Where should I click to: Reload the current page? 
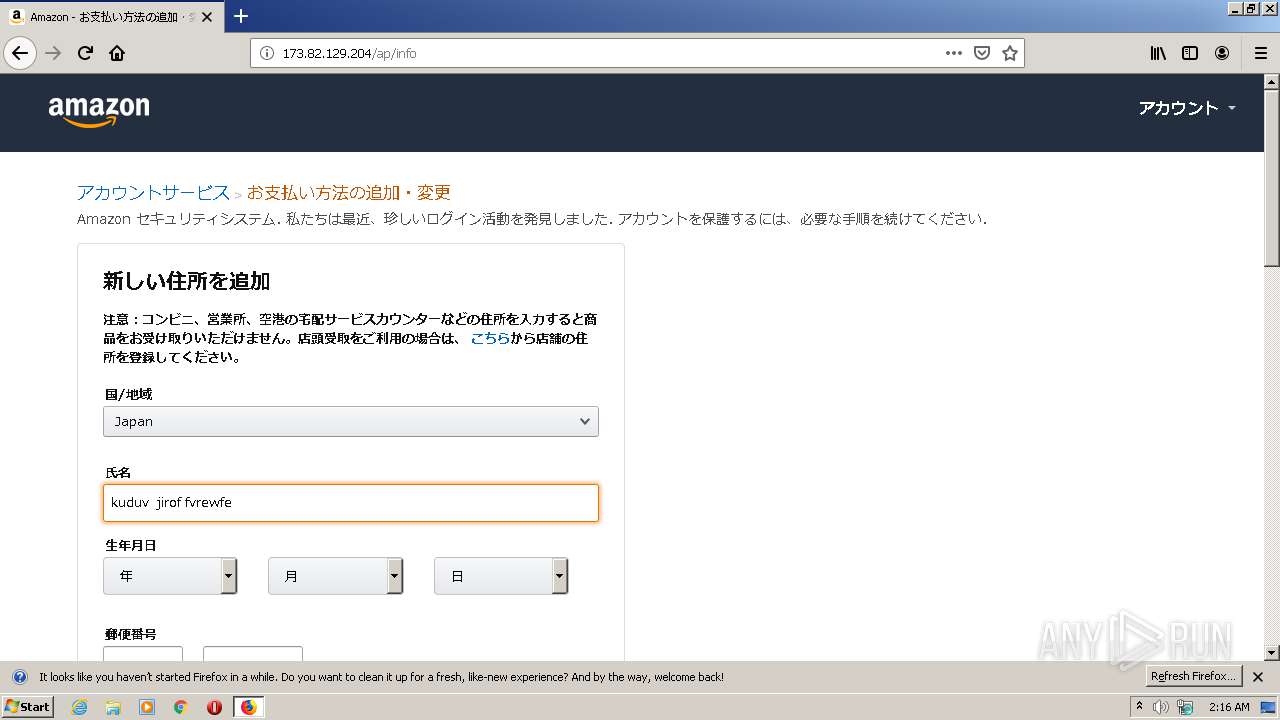pos(85,53)
